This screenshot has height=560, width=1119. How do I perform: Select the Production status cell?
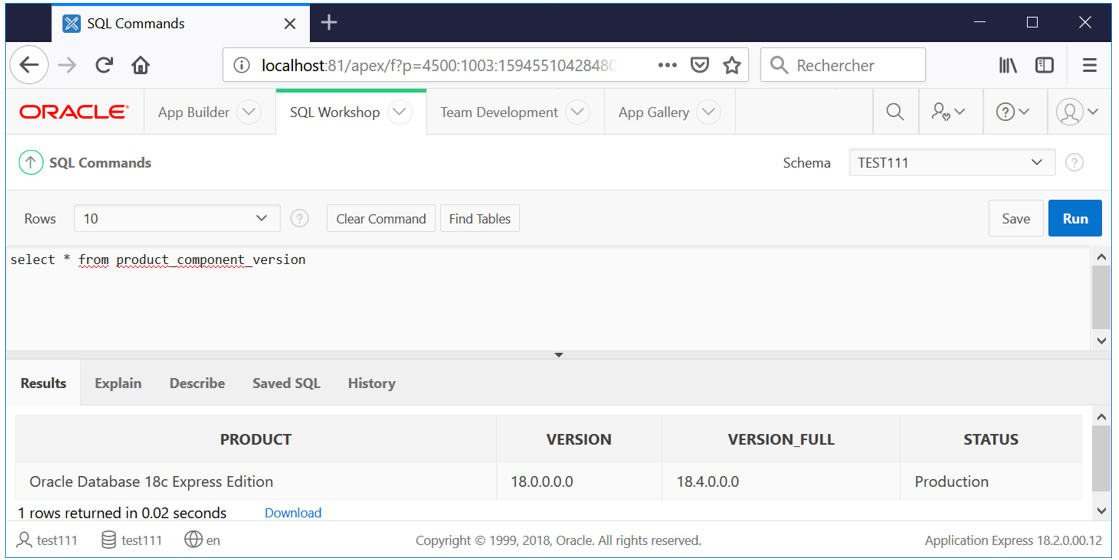point(991,482)
